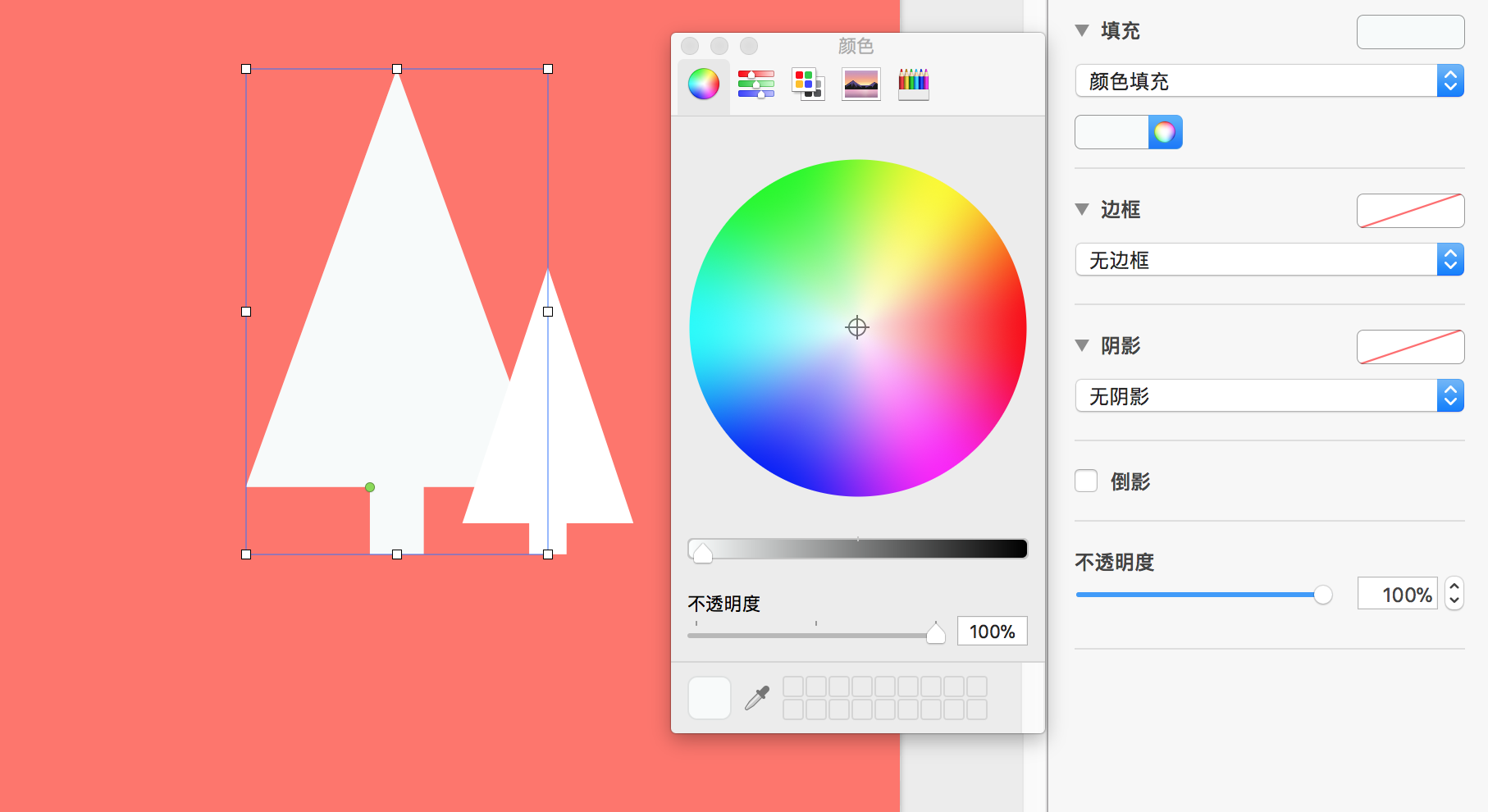1488x812 pixels.
Task: Collapse the 填充 section triangle
Action: coord(1082,30)
